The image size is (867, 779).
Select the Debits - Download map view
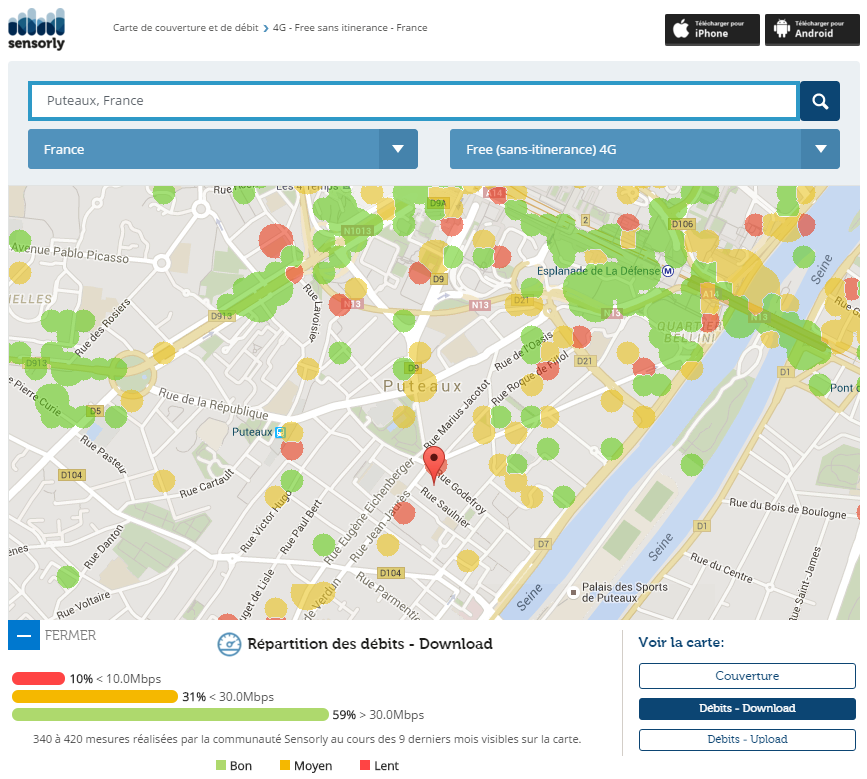[747, 708]
